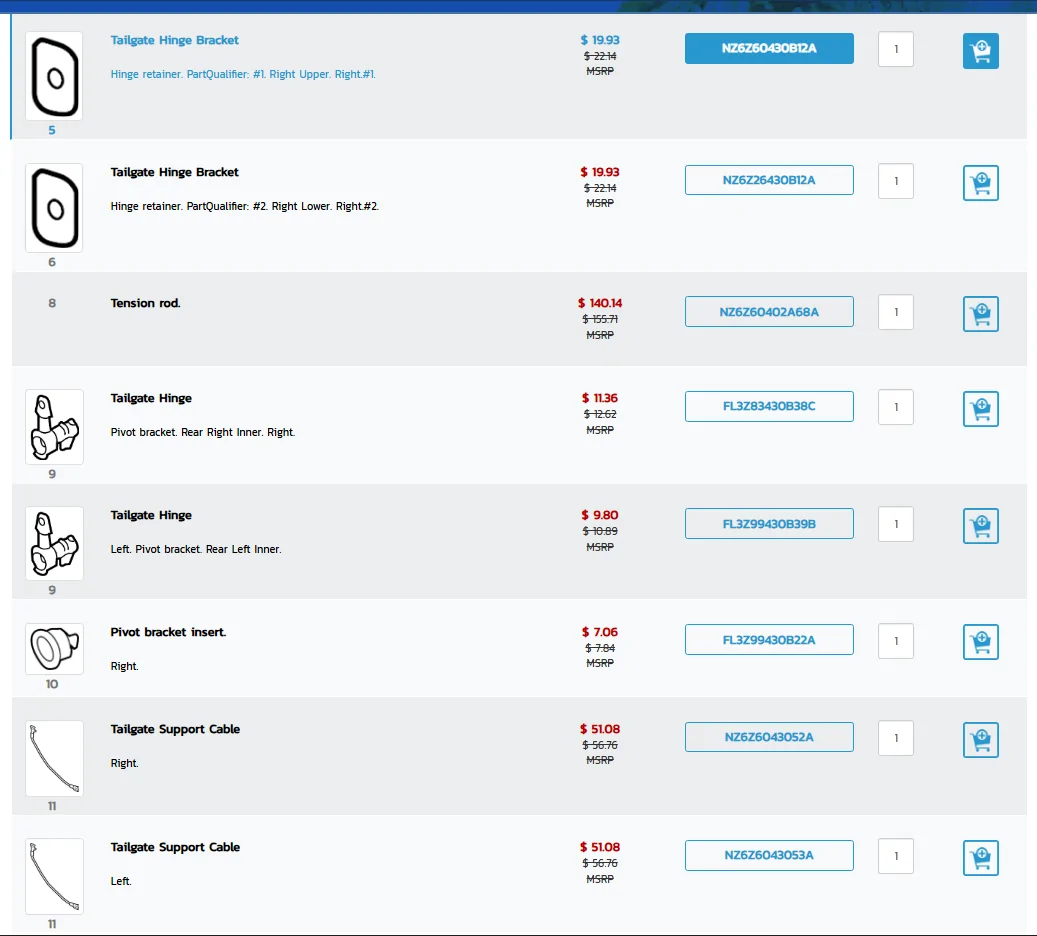
Task: View thumbnail of Right Lower hinge bracket
Action: (54, 208)
